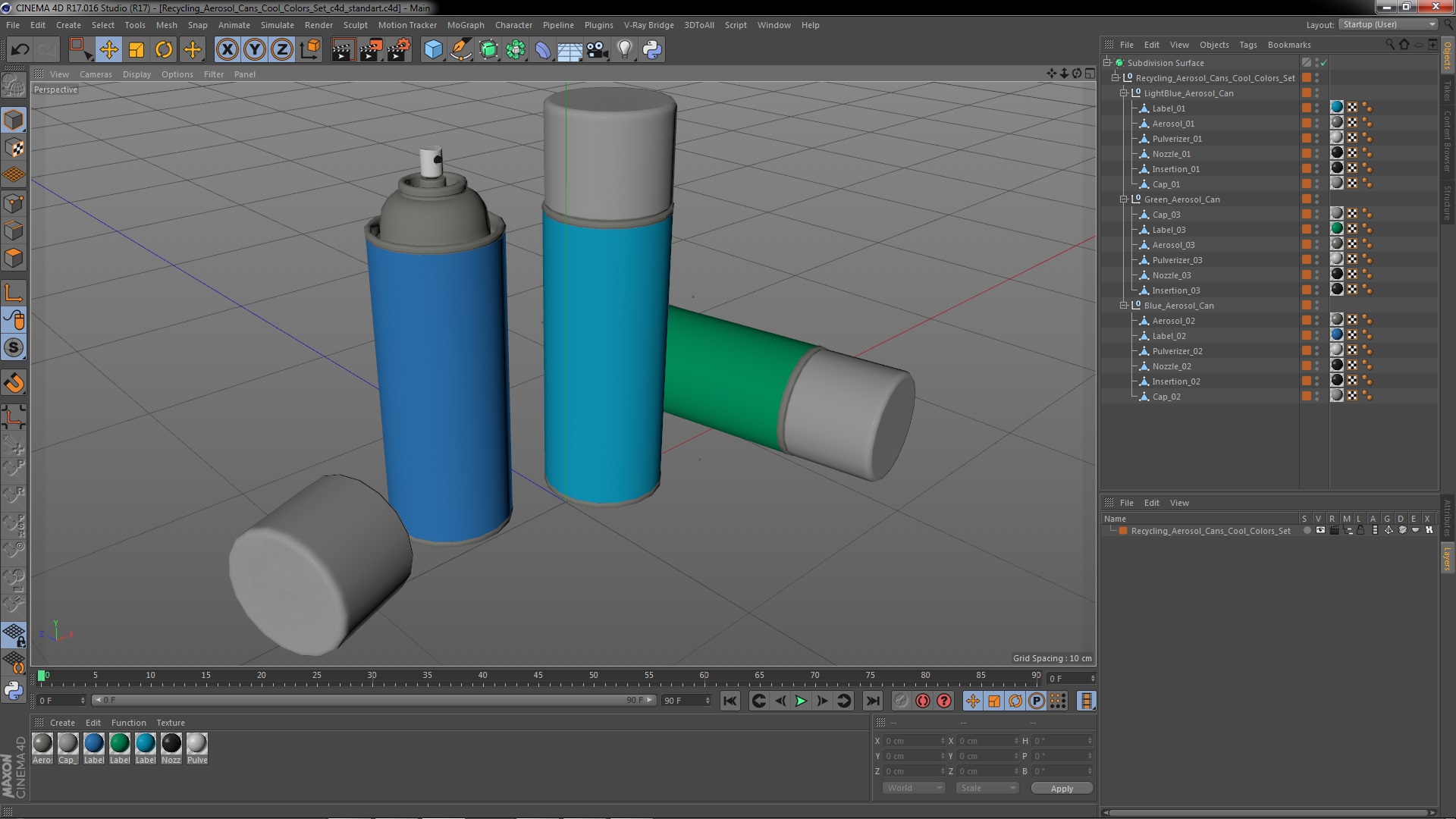
Task: Click the Apply button
Action: (1062, 789)
